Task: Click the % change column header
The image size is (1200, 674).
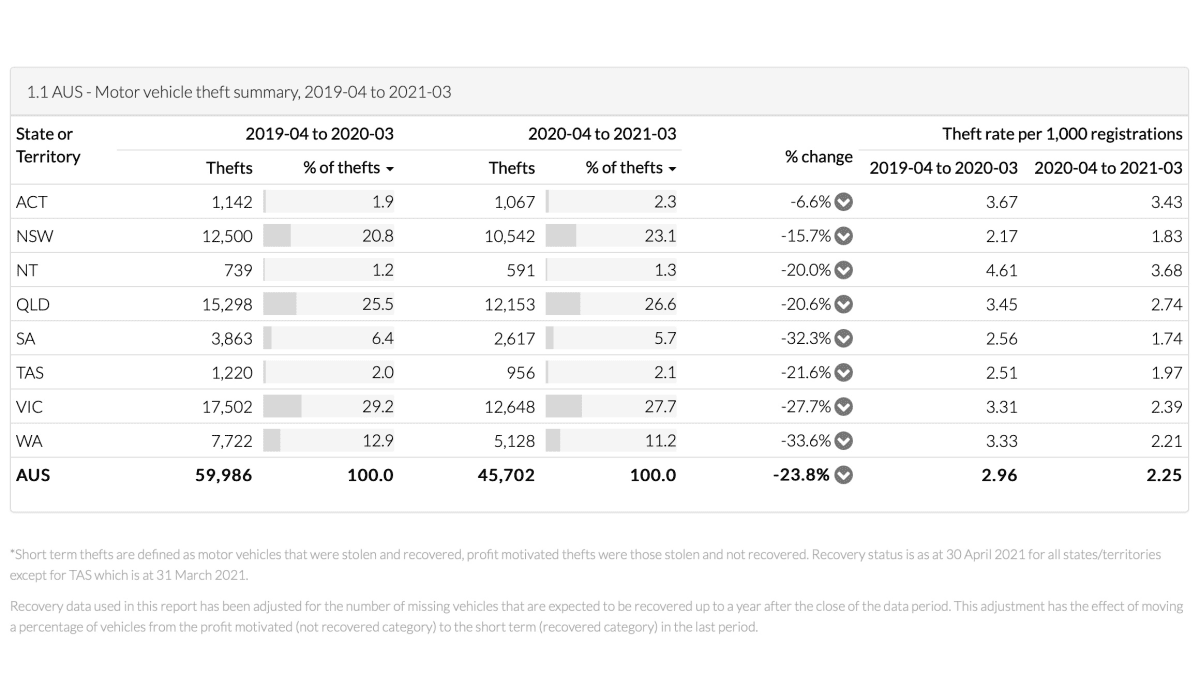Action: point(819,156)
